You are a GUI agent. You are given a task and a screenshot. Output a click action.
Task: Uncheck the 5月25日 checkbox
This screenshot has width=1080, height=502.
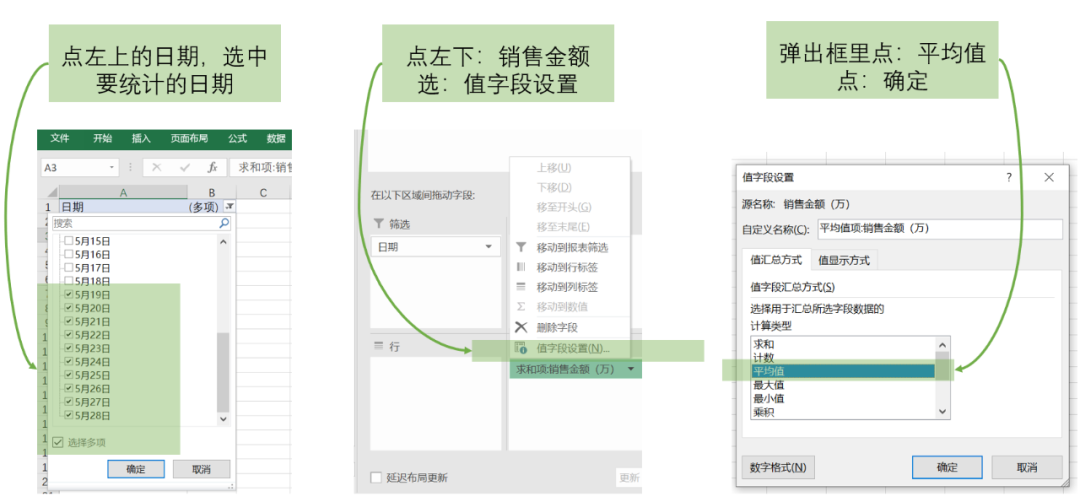(x=68, y=375)
